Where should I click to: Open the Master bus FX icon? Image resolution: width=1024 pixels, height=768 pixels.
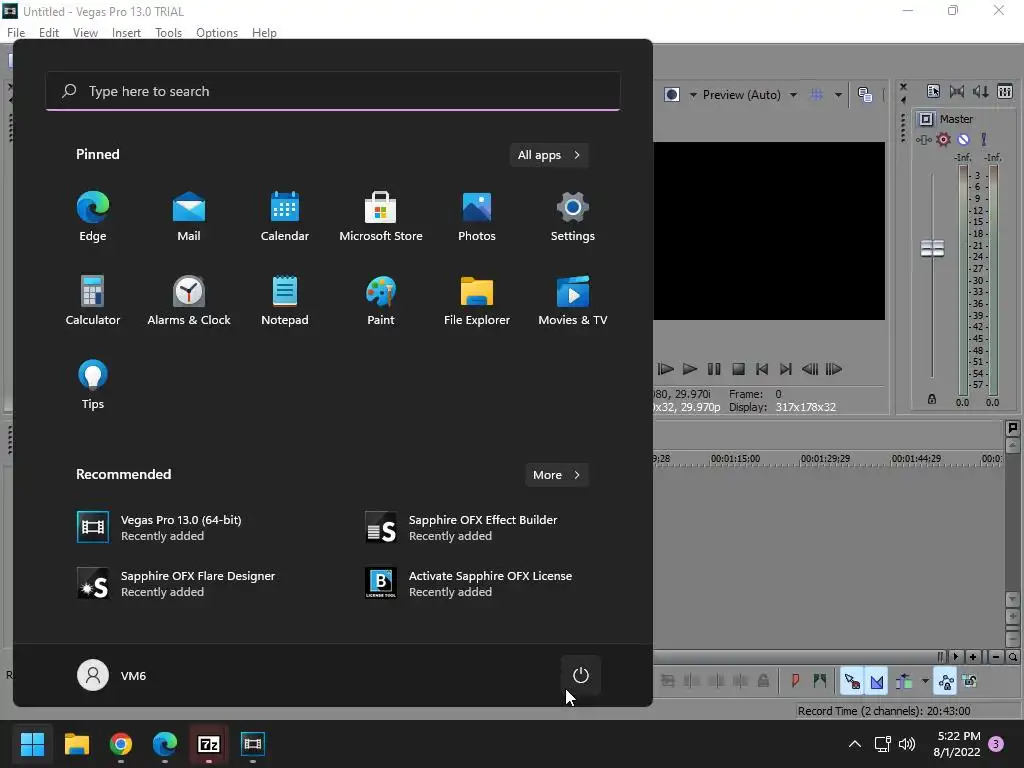click(x=923, y=140)
